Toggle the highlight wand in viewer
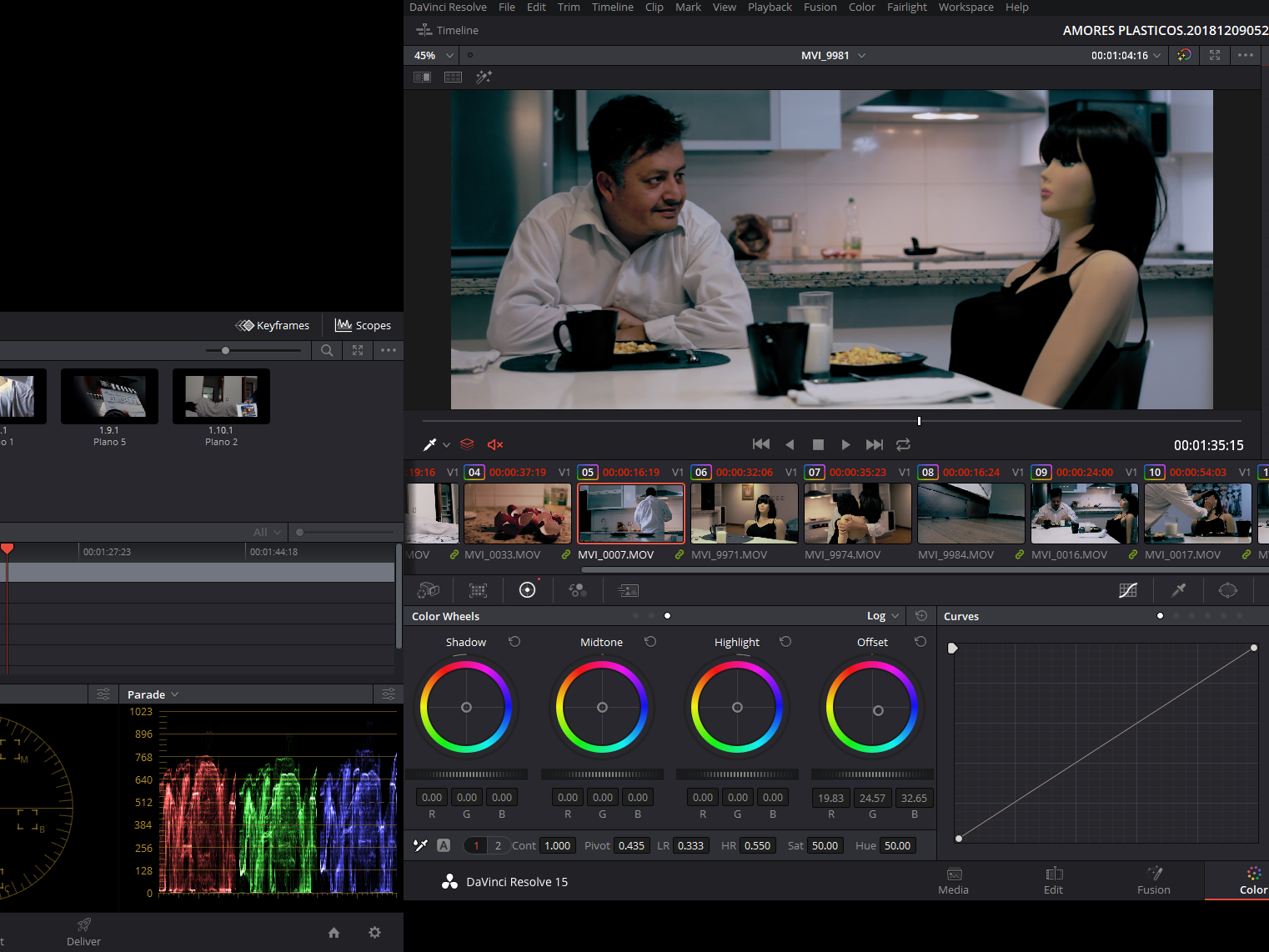Screen dimensions: 1269x952 [x=484, y=77]
